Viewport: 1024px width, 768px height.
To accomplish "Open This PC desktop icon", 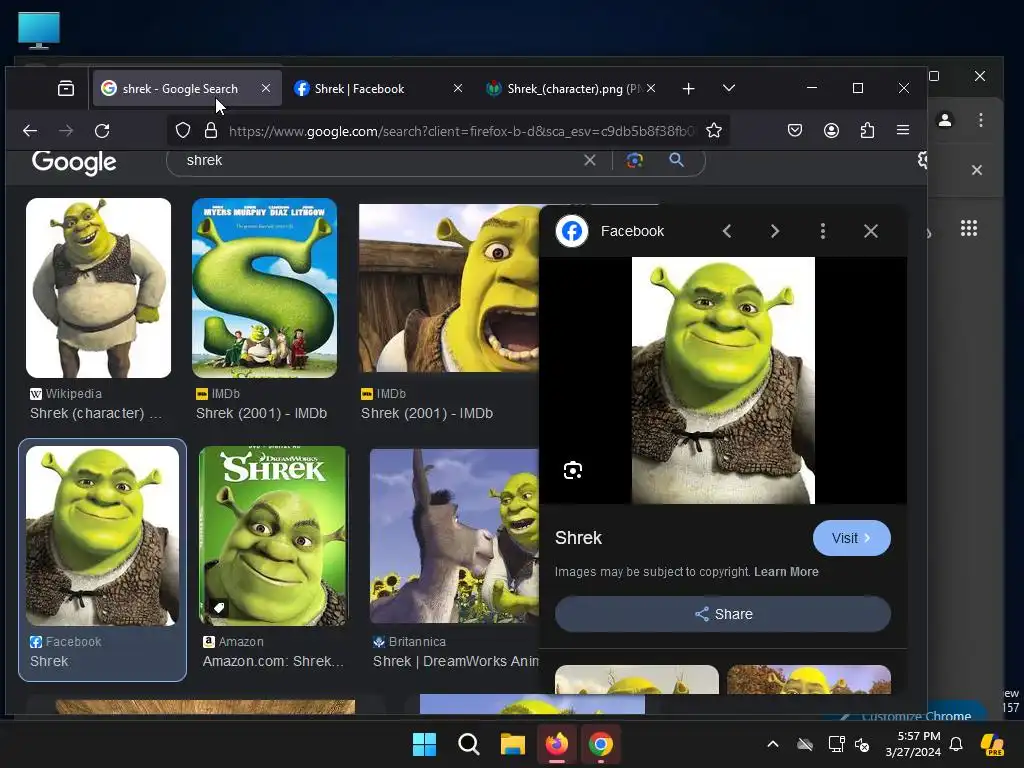I will pos(39,30).
